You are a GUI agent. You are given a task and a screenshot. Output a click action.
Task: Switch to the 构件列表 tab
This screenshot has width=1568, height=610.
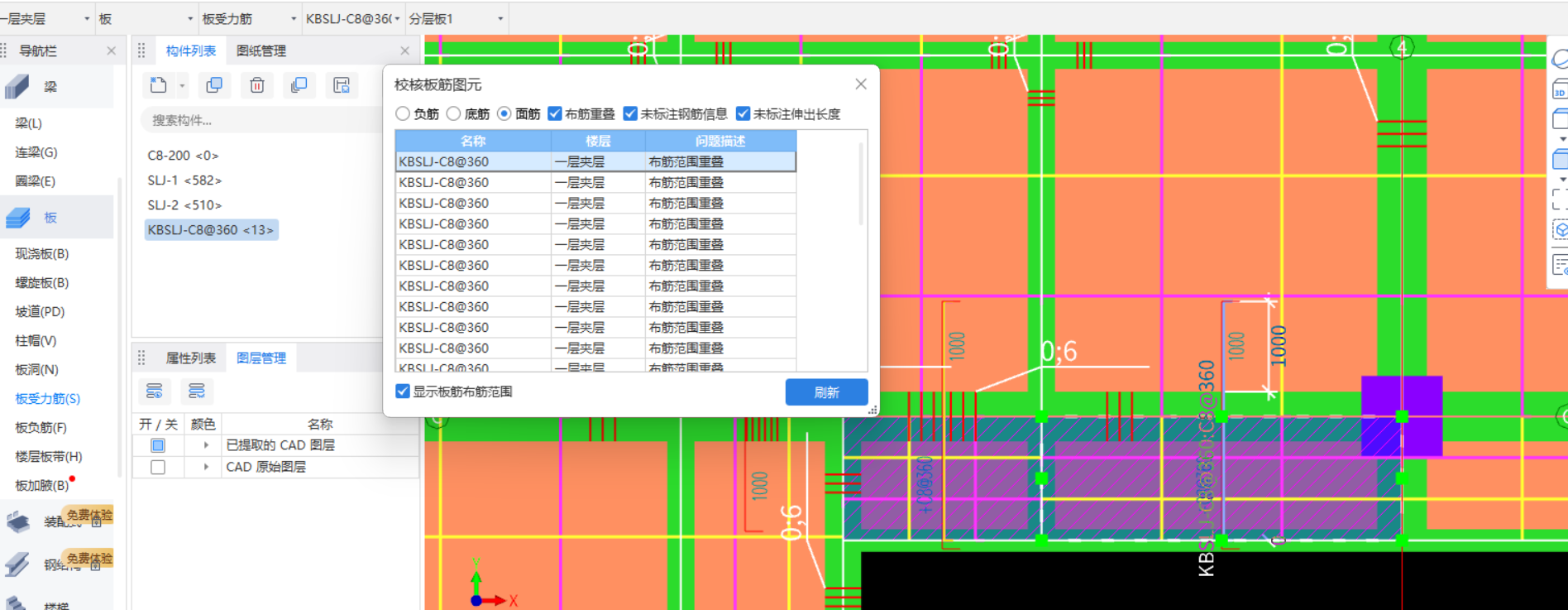click(x=191, y=50)
